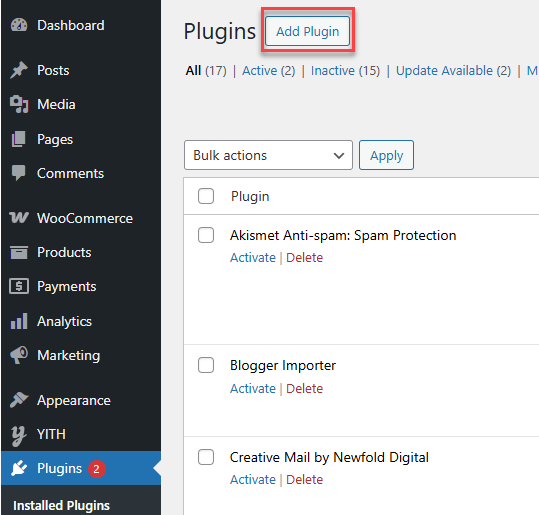Activate the Blogger Importer plugin

point(253,388)
